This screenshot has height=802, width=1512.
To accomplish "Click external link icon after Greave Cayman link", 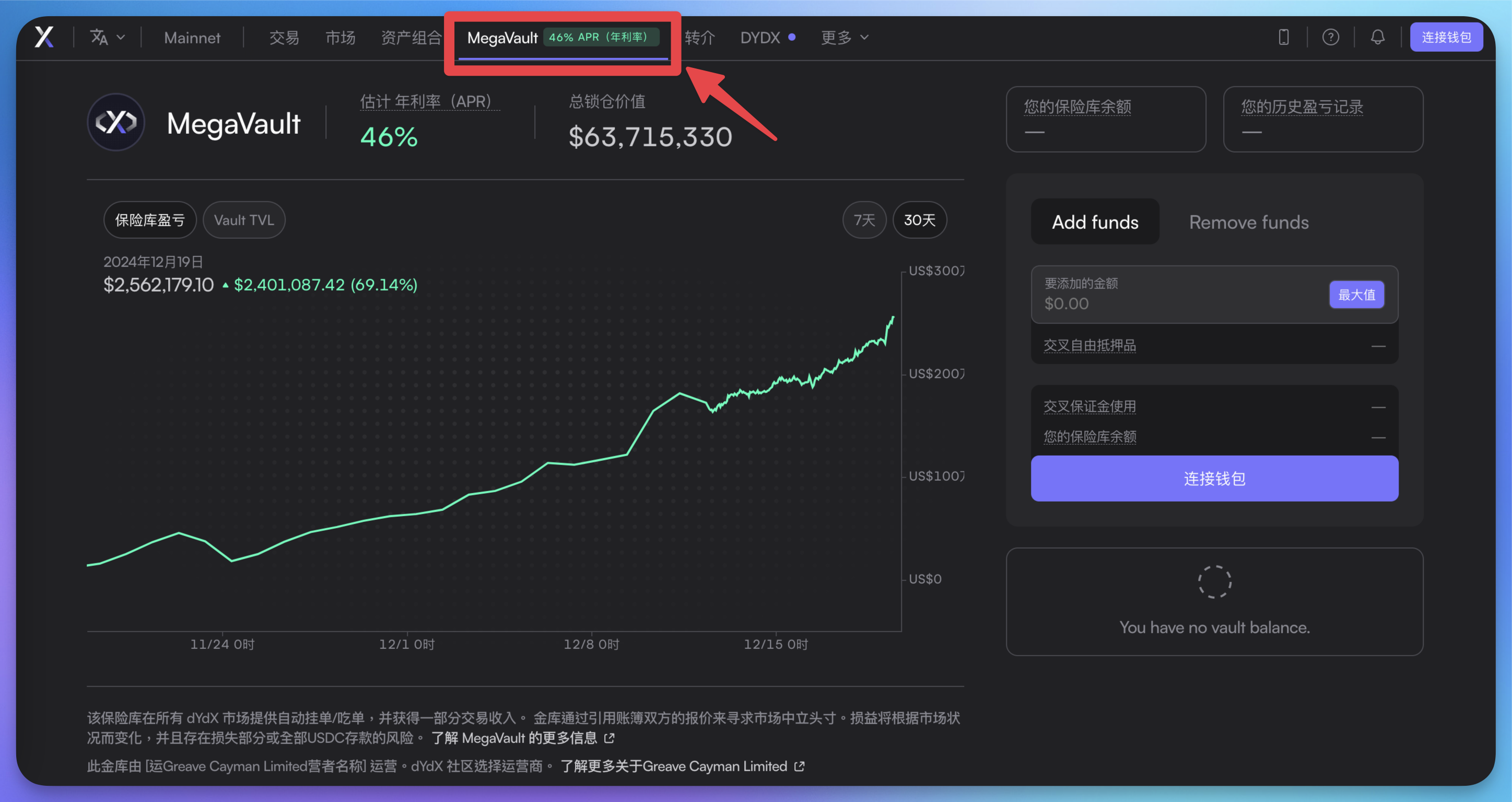I will [x=800, y=766].
